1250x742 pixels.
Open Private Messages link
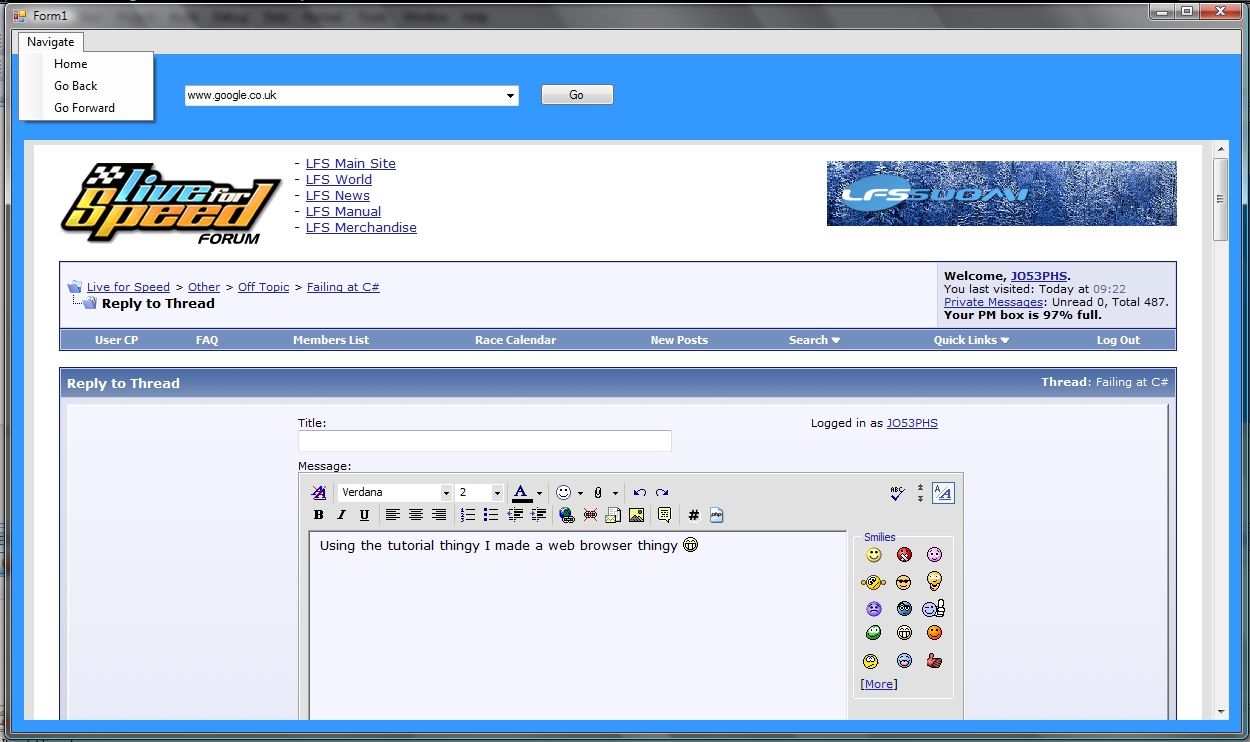995,302
